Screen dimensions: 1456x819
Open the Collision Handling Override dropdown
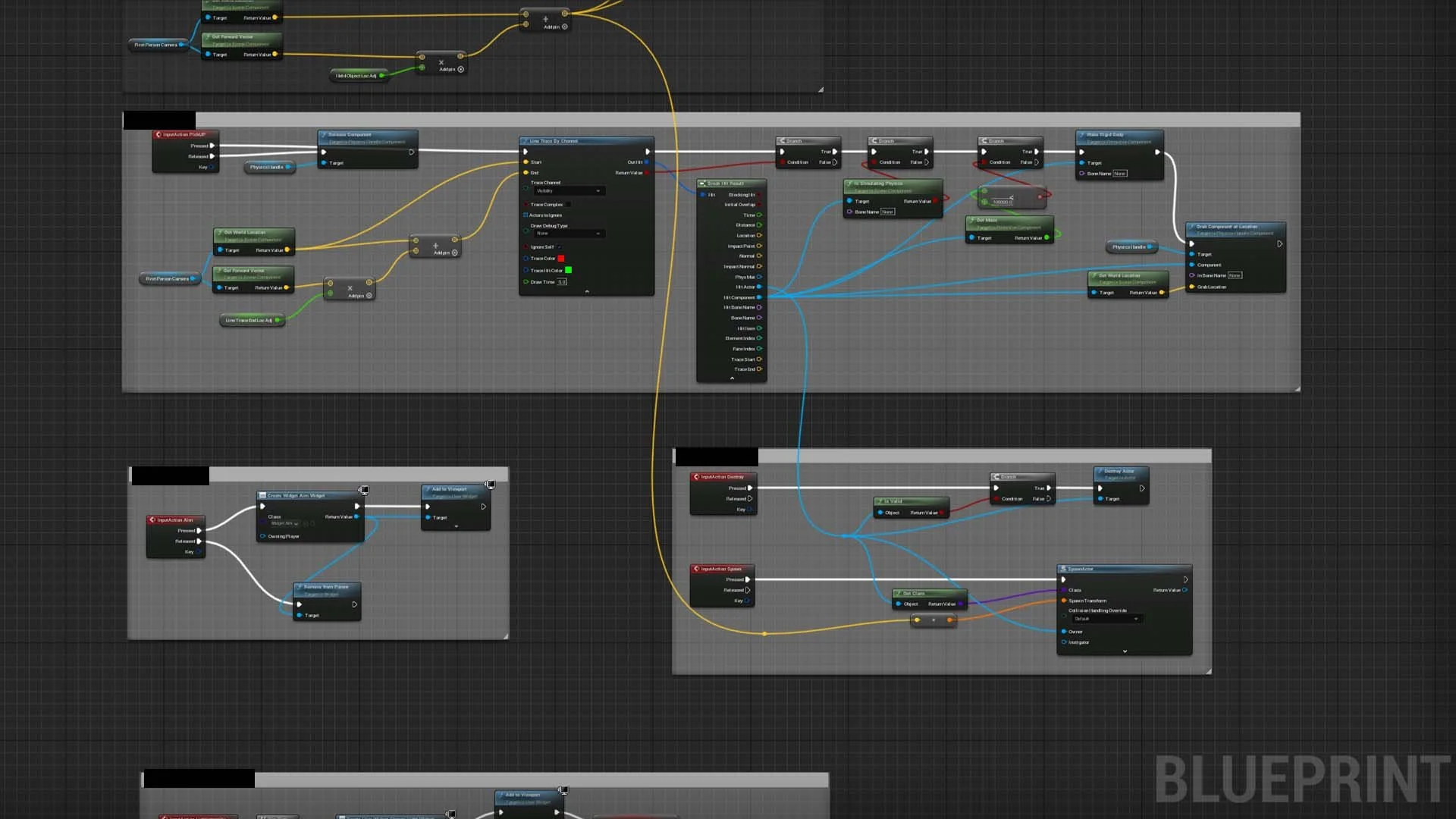click(1106, 619)
